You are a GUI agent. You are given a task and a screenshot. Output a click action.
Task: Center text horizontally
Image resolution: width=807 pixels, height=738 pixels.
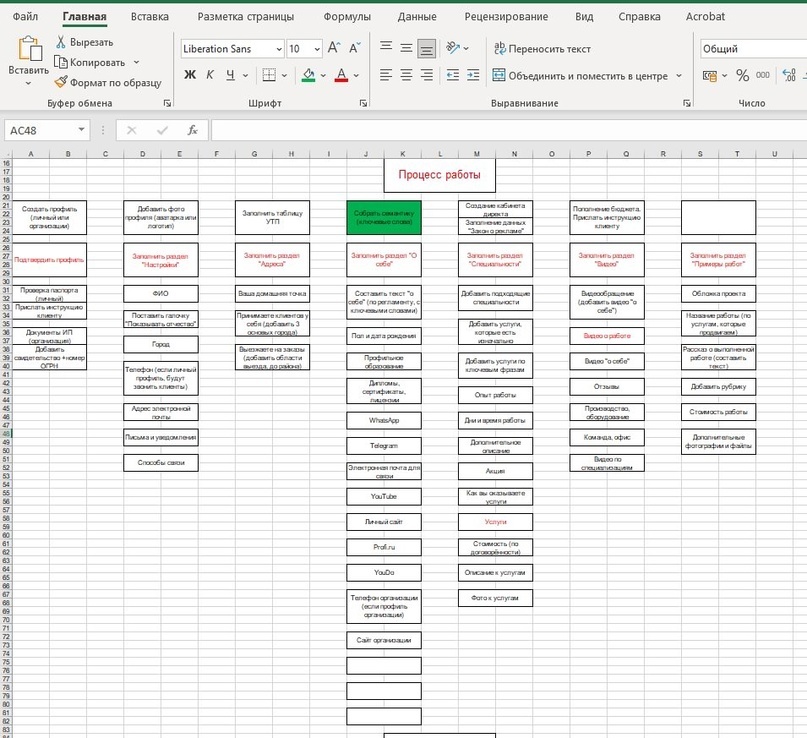[x=406, y=75]
